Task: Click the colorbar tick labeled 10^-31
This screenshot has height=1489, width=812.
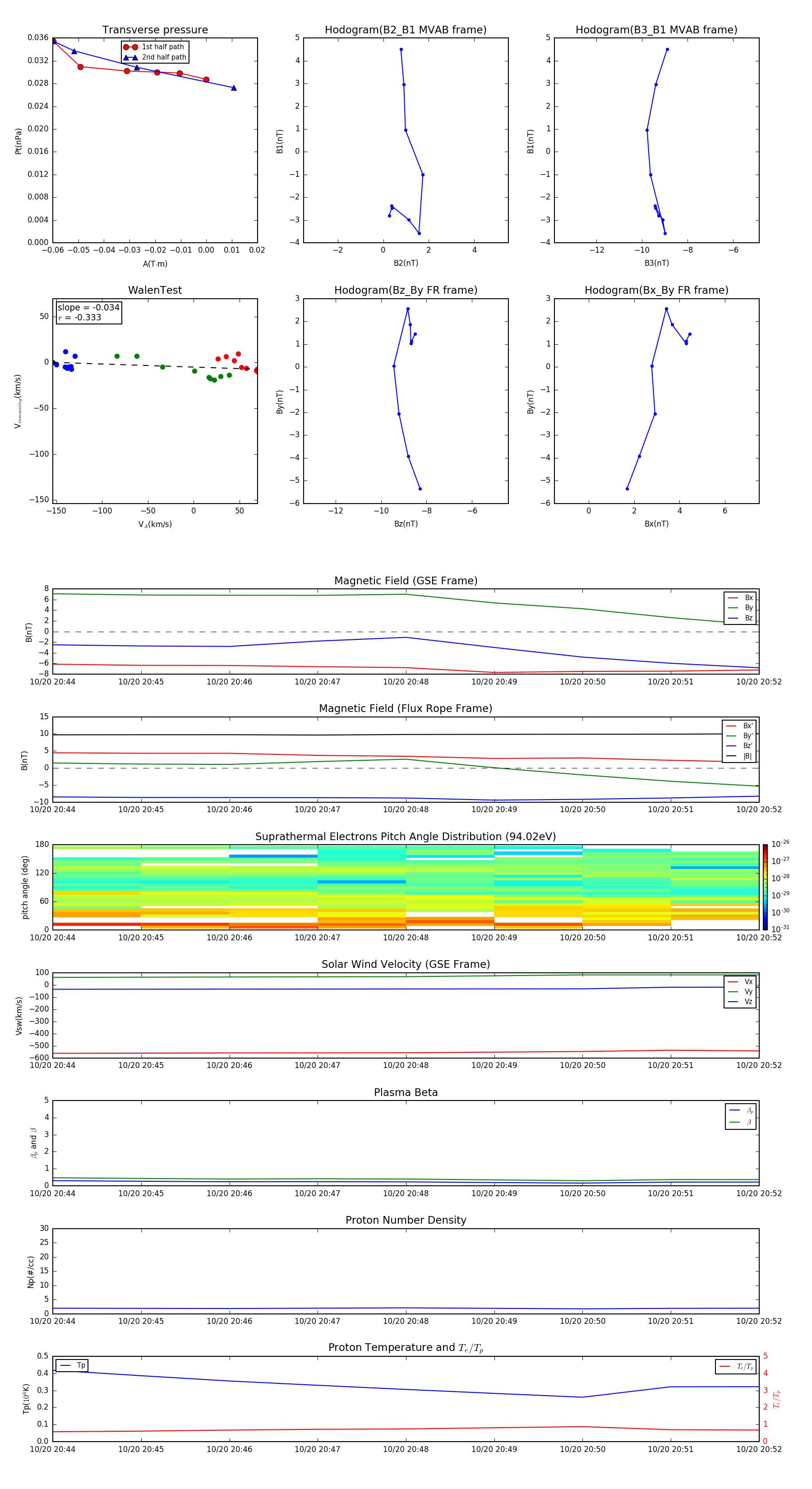Action: (x=780, y=929)
